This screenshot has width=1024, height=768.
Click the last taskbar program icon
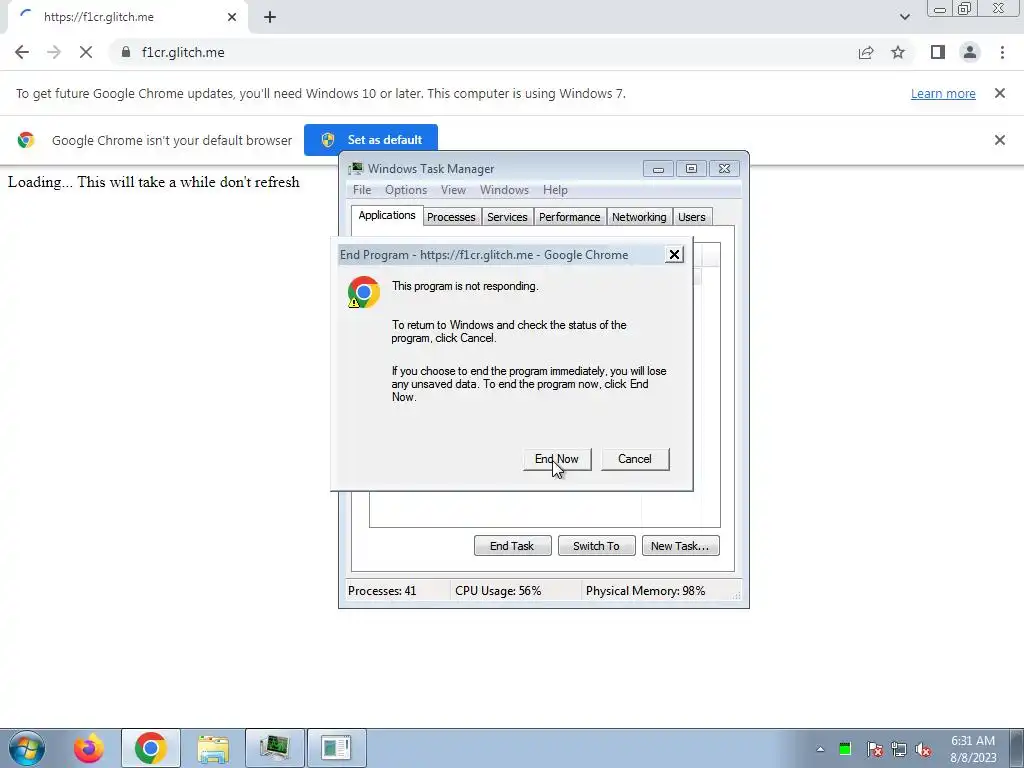tap(336, 748)
